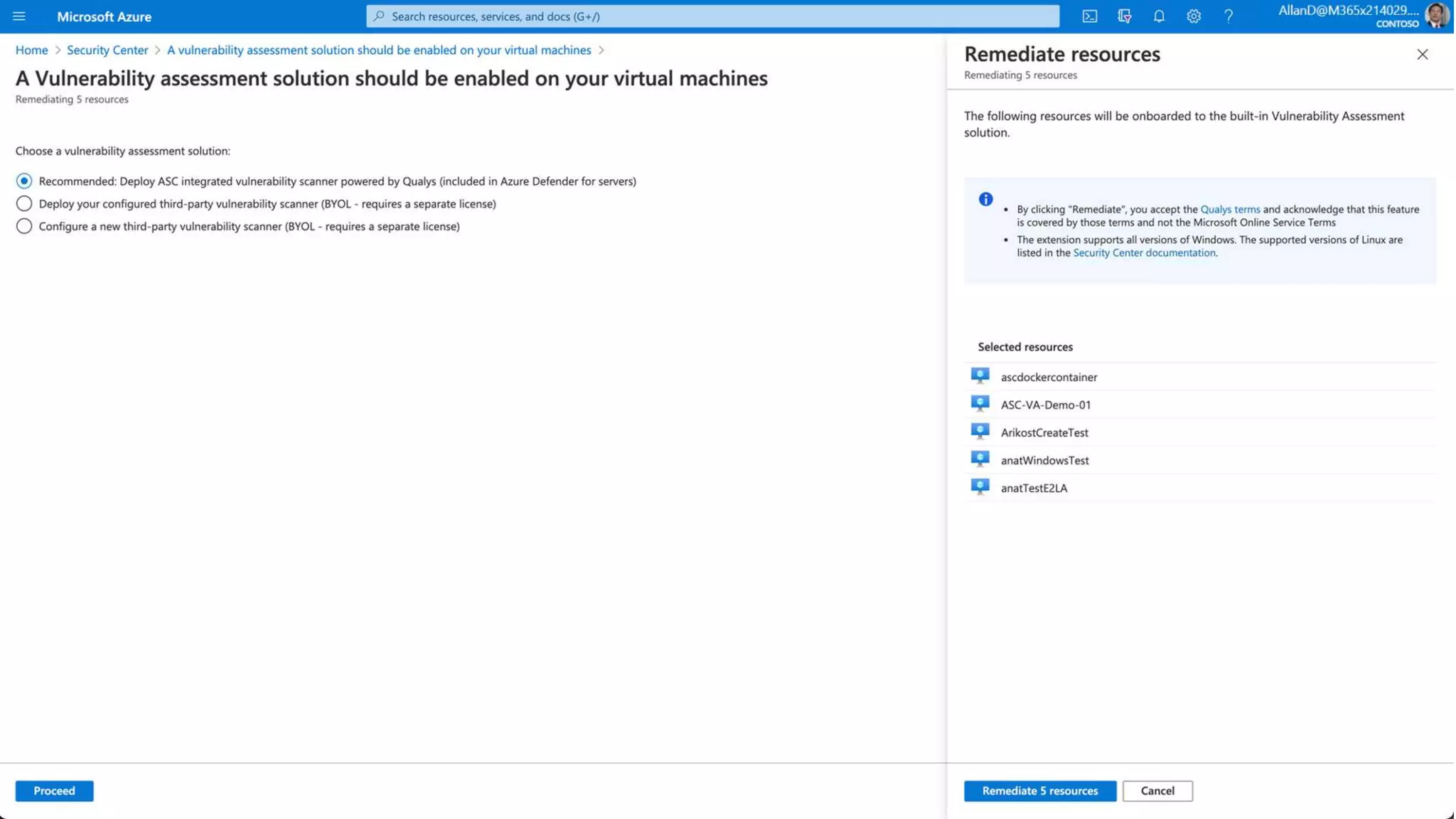Go to Home breadcrumb
This screenshot has width=1456, height=819.
coord(31,50)
